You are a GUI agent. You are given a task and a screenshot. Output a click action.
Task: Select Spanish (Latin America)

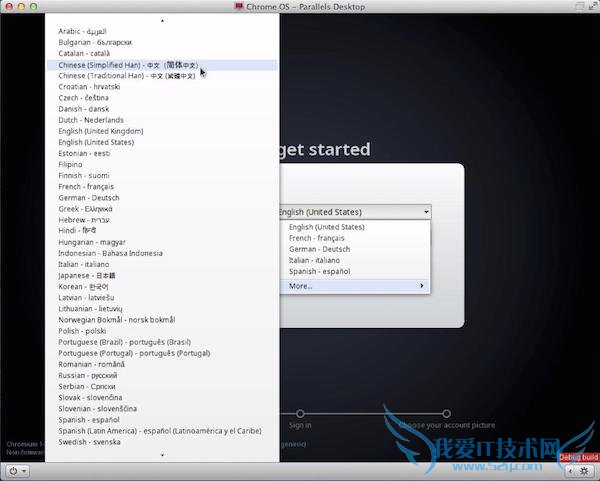[161, 431]
